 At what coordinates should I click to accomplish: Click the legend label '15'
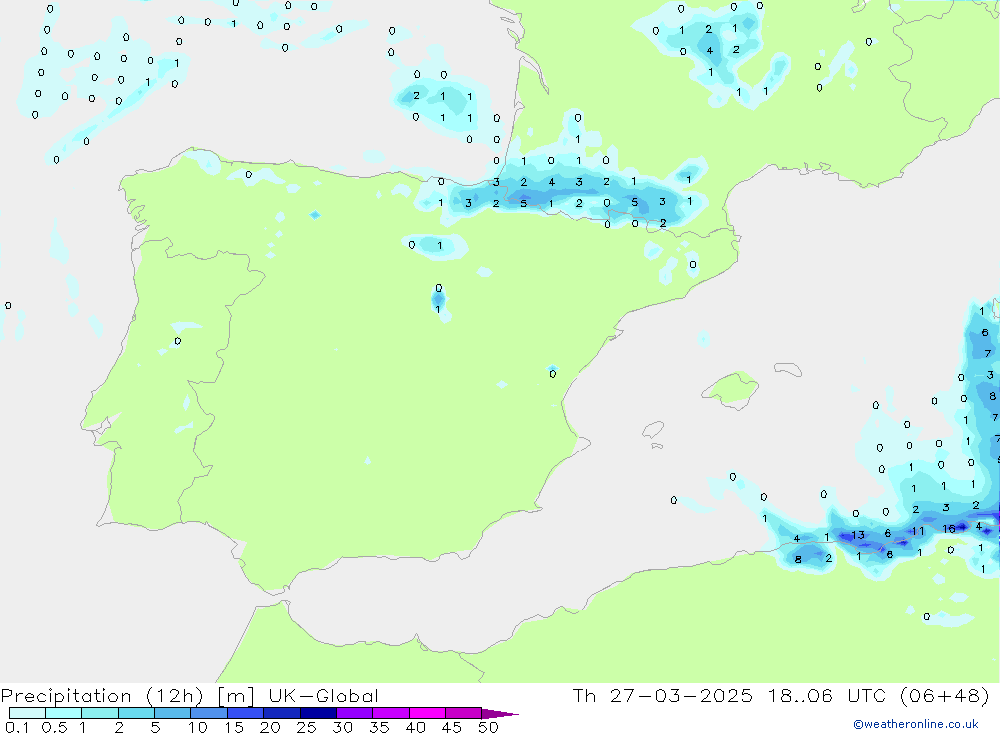pos(234,727)
